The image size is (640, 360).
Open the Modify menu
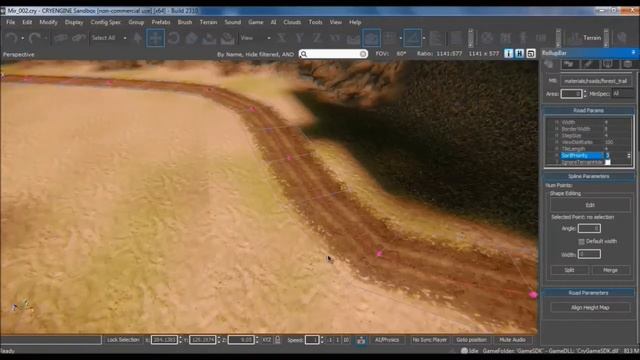tap(48, 22)
